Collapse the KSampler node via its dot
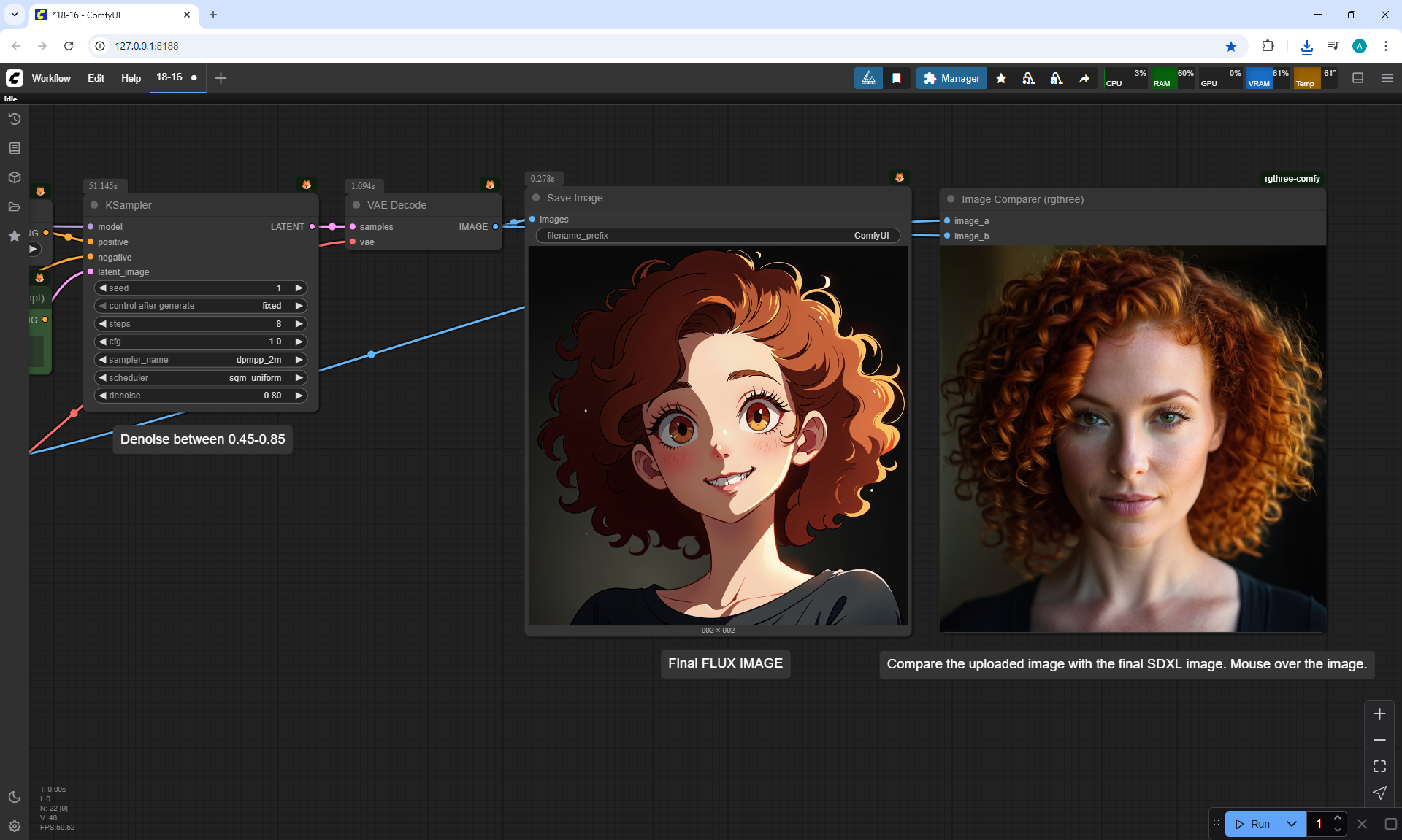The image size is (1402, 840). [x=94, y=205]
